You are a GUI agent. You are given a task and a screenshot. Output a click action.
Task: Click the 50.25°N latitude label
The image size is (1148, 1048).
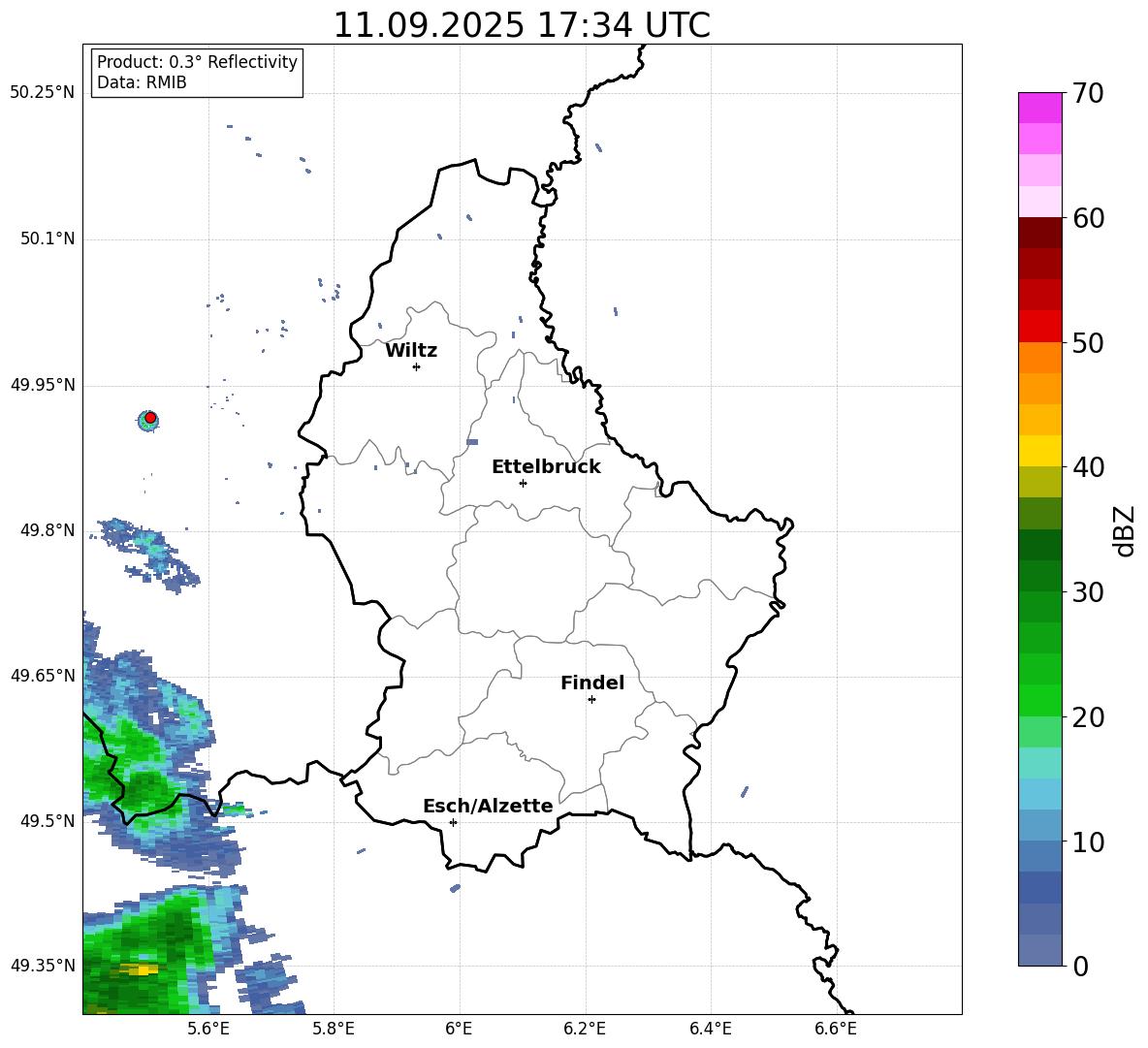43,92
